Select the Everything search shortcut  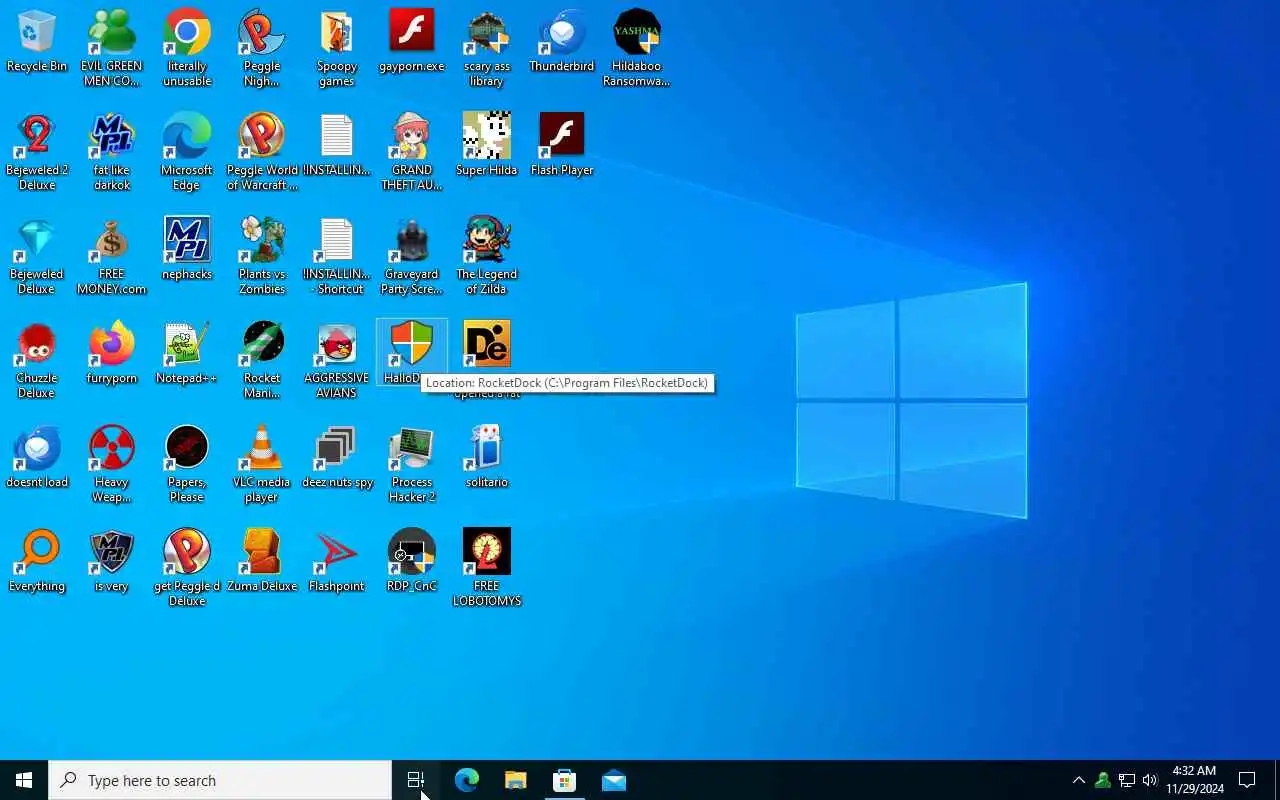[37, 561]
